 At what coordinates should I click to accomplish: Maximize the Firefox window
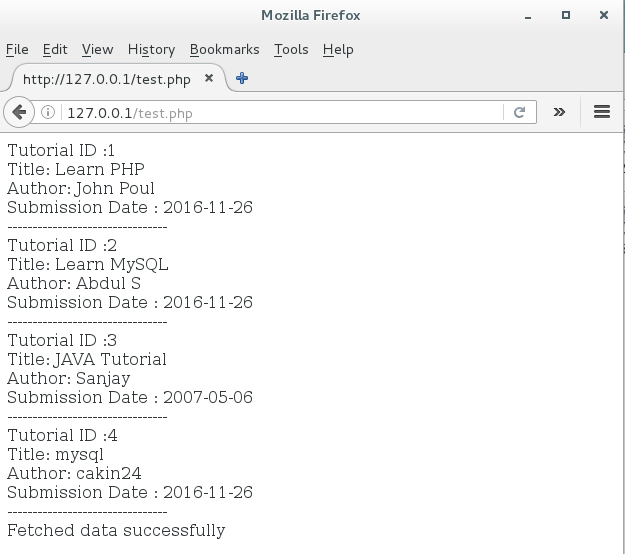(566, 15)
